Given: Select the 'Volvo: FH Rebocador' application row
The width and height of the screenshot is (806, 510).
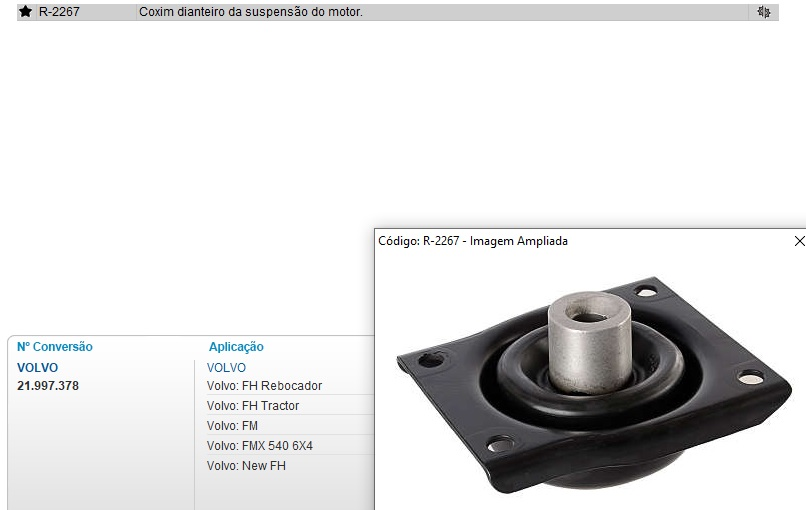Looking at the screenshot, I should (x=290, y=386).
